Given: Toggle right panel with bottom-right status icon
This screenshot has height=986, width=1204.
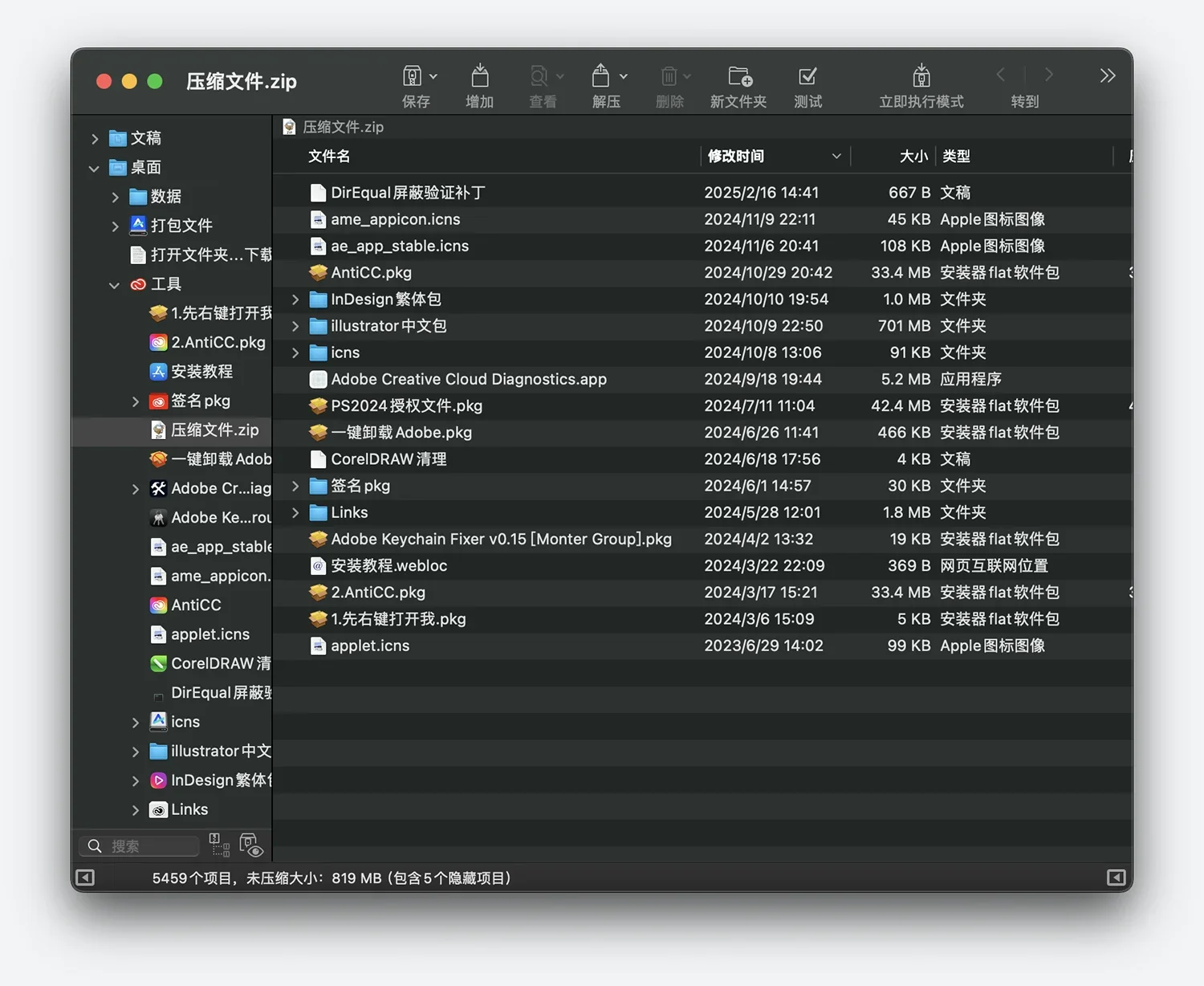Looking at the screenshot, I should [1116, 878].
